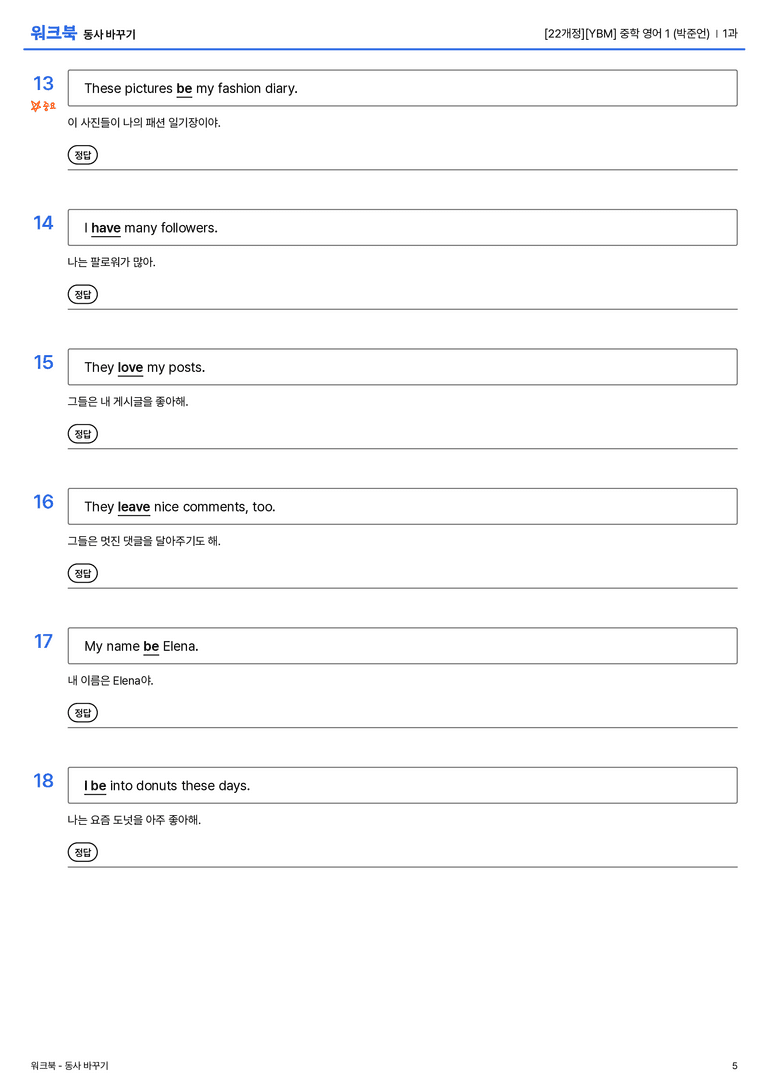
Task: Click the 'I have many followers' sentence box
Action: point(402,227)
